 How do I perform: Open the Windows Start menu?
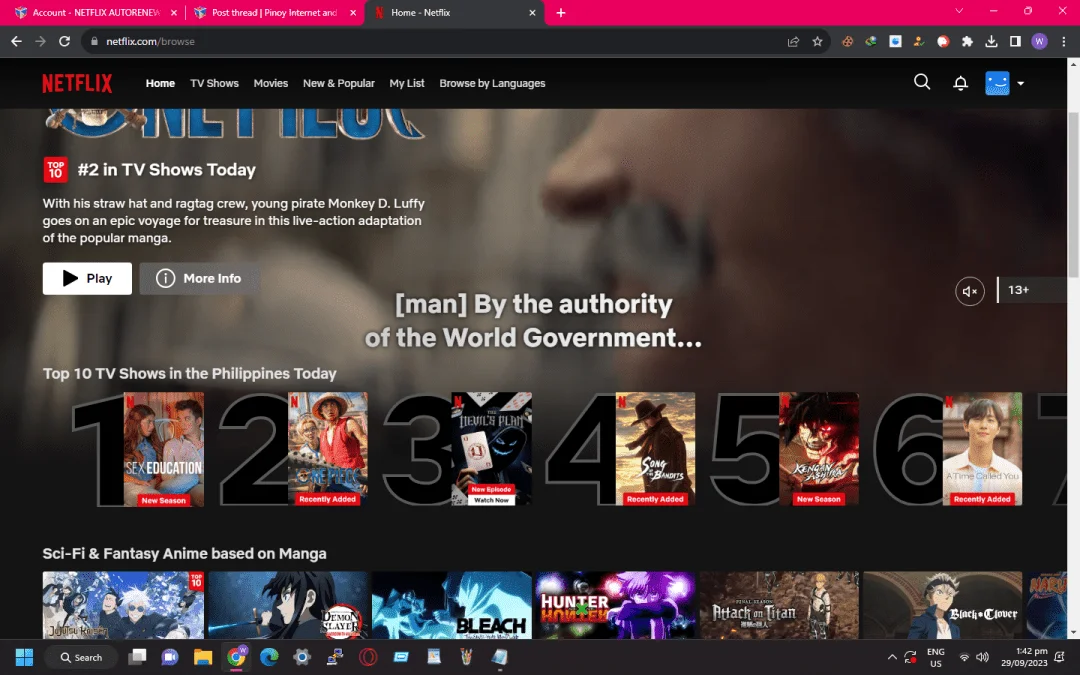24,657
